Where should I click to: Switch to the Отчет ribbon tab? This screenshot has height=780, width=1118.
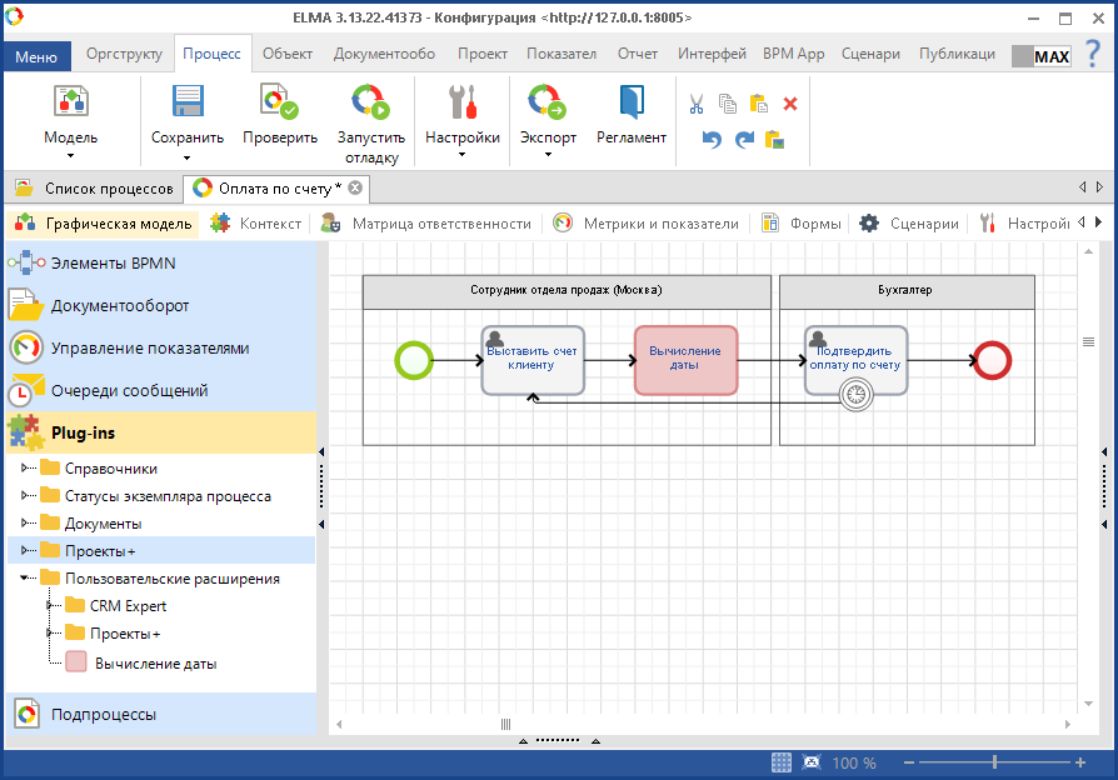click(637, 53)
